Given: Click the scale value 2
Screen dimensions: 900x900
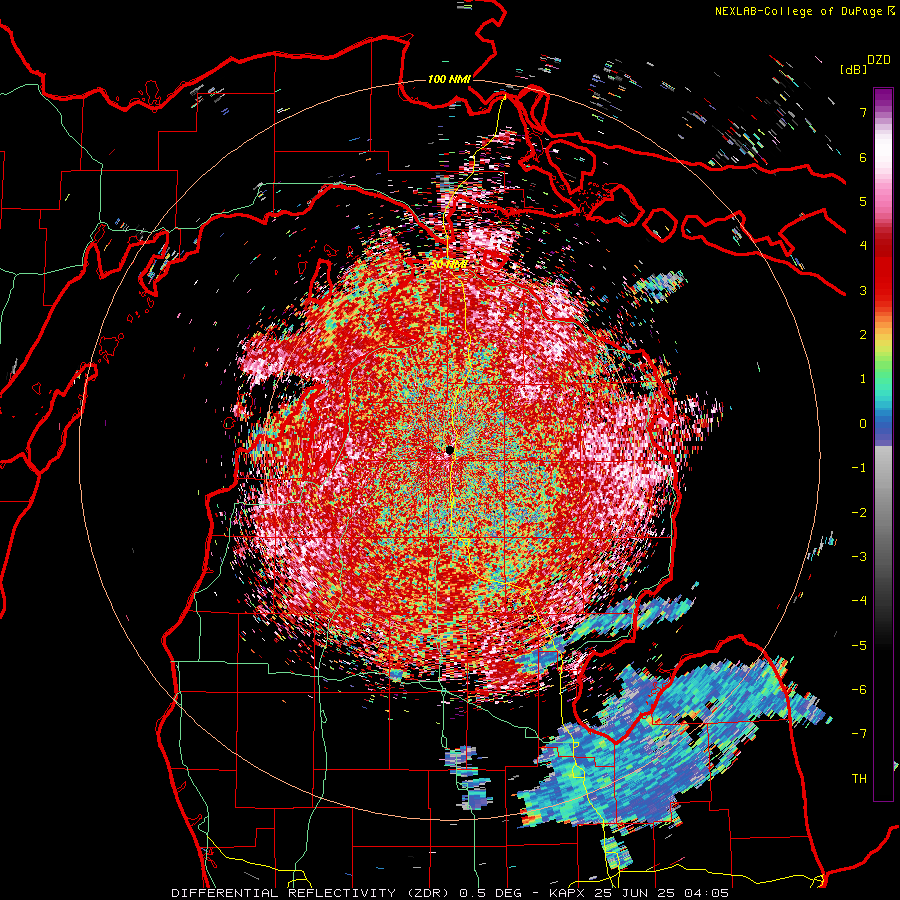Looking at the screenshot, I should point(863,335).
